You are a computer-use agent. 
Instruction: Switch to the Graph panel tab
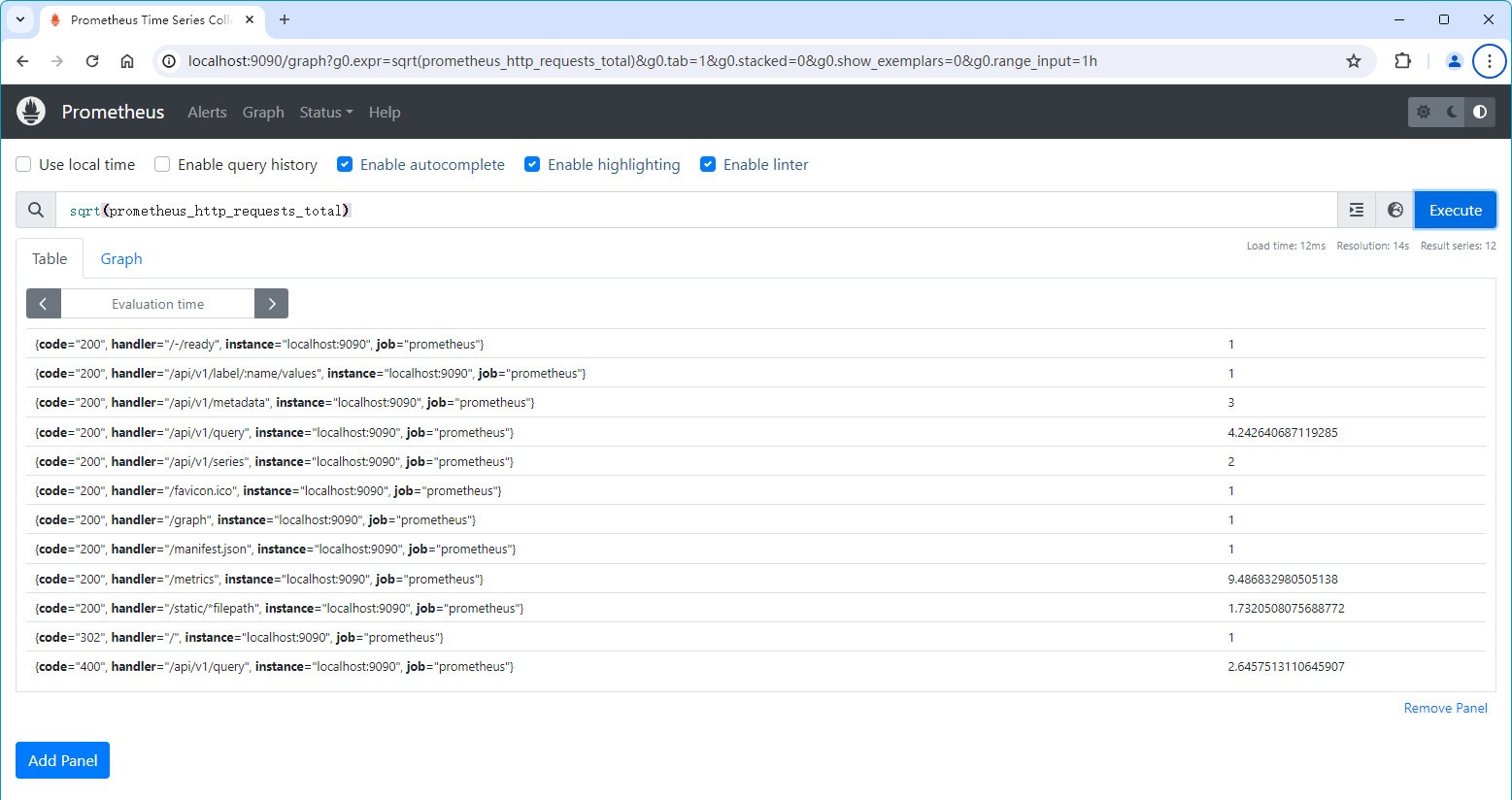point(121,258)
